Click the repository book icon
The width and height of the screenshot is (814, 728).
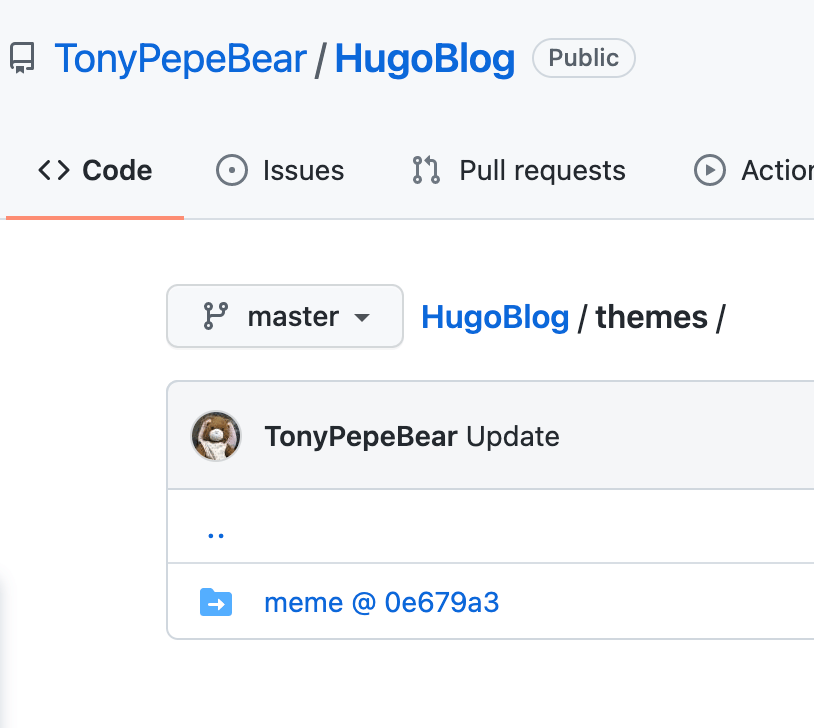coord(22,58)
